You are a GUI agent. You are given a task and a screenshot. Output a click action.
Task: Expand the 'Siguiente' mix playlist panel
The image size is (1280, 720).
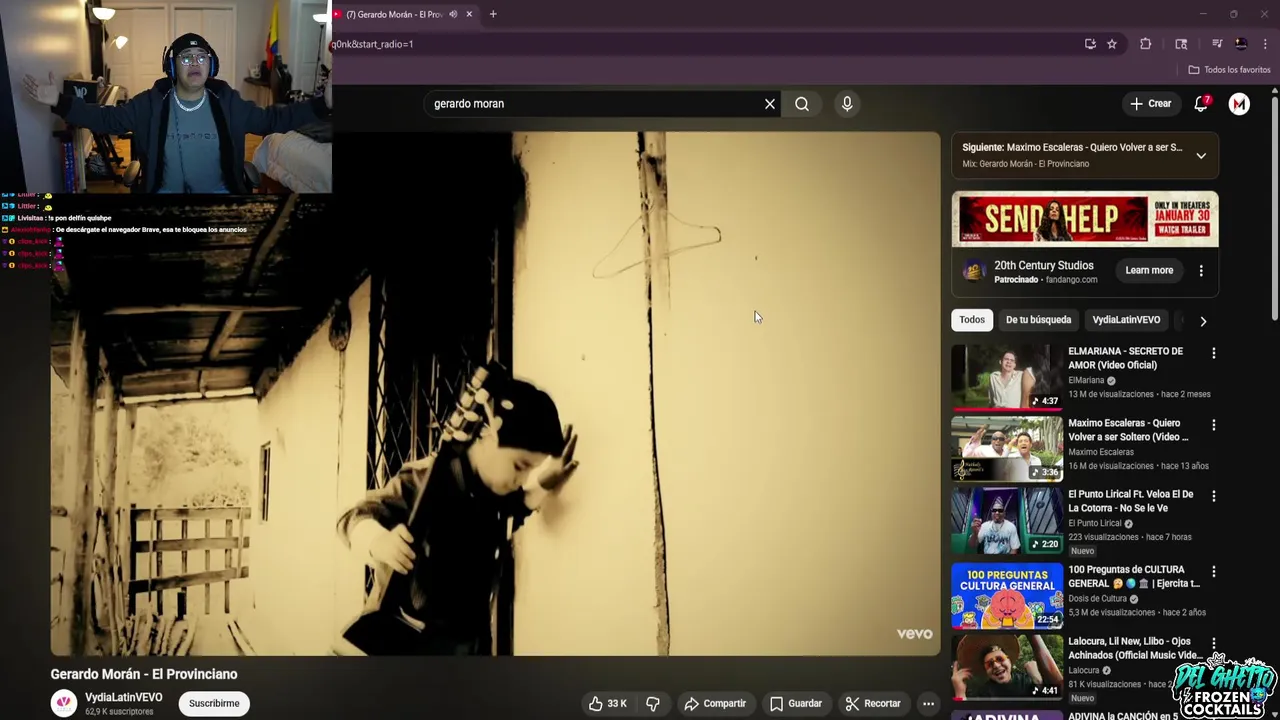(1201, 156)
